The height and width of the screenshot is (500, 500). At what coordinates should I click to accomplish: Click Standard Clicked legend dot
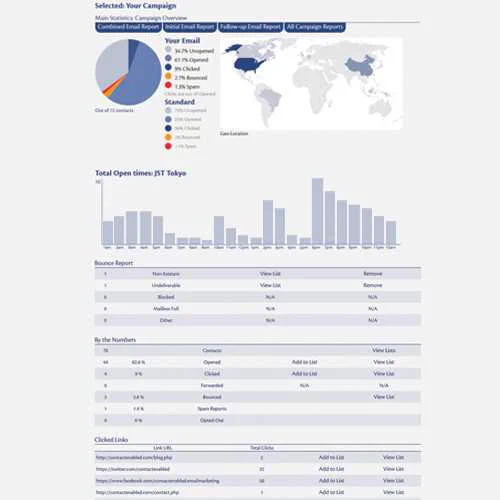click(x=168, y=128)
